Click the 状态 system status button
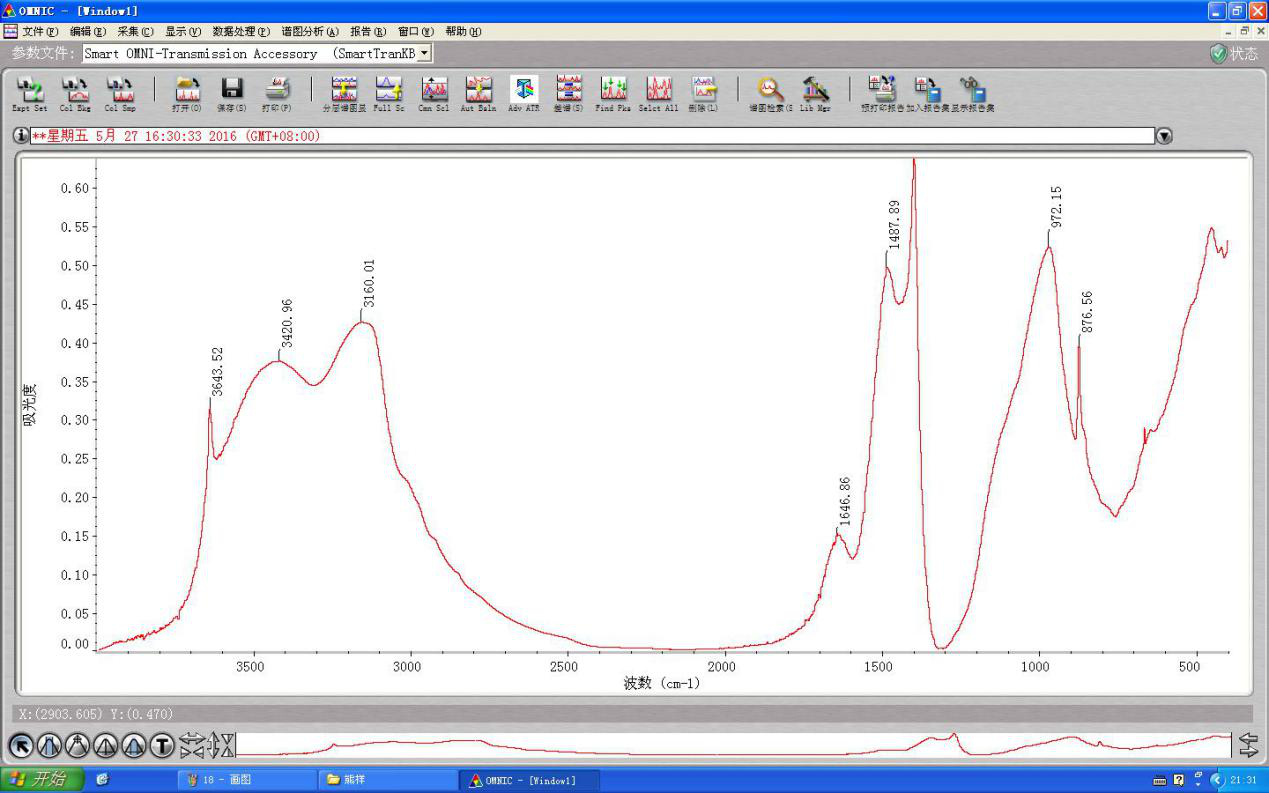Screen dimensions: 1269x793 (1234, 54)
